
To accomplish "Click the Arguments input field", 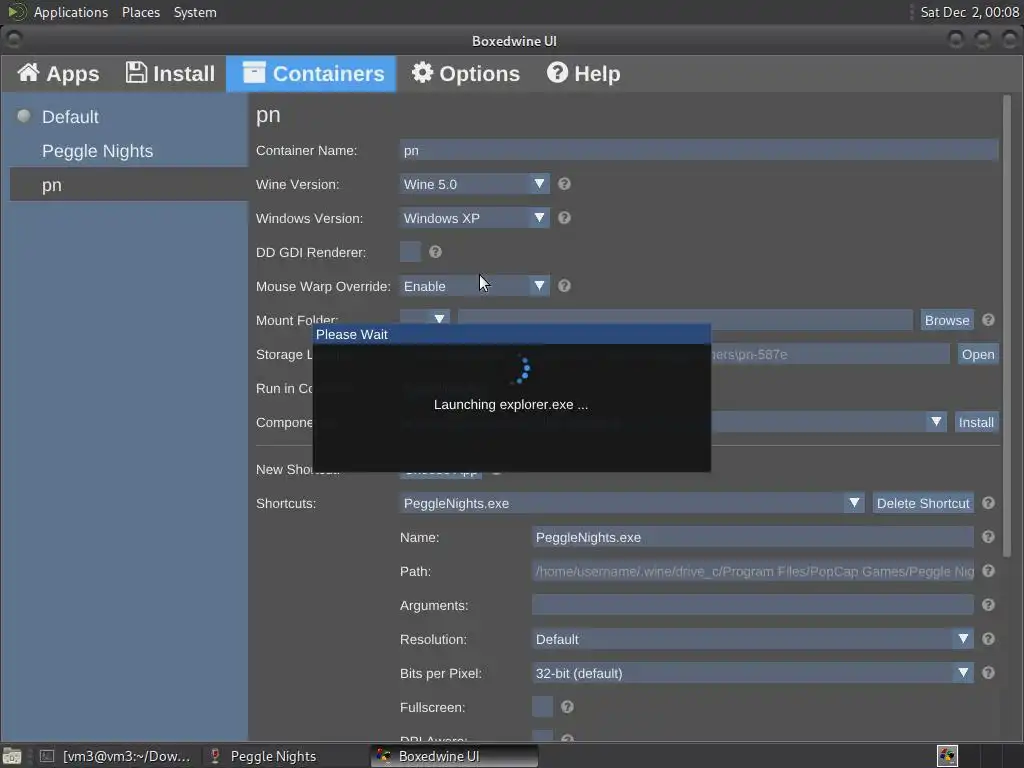I will tap(752, 605).
